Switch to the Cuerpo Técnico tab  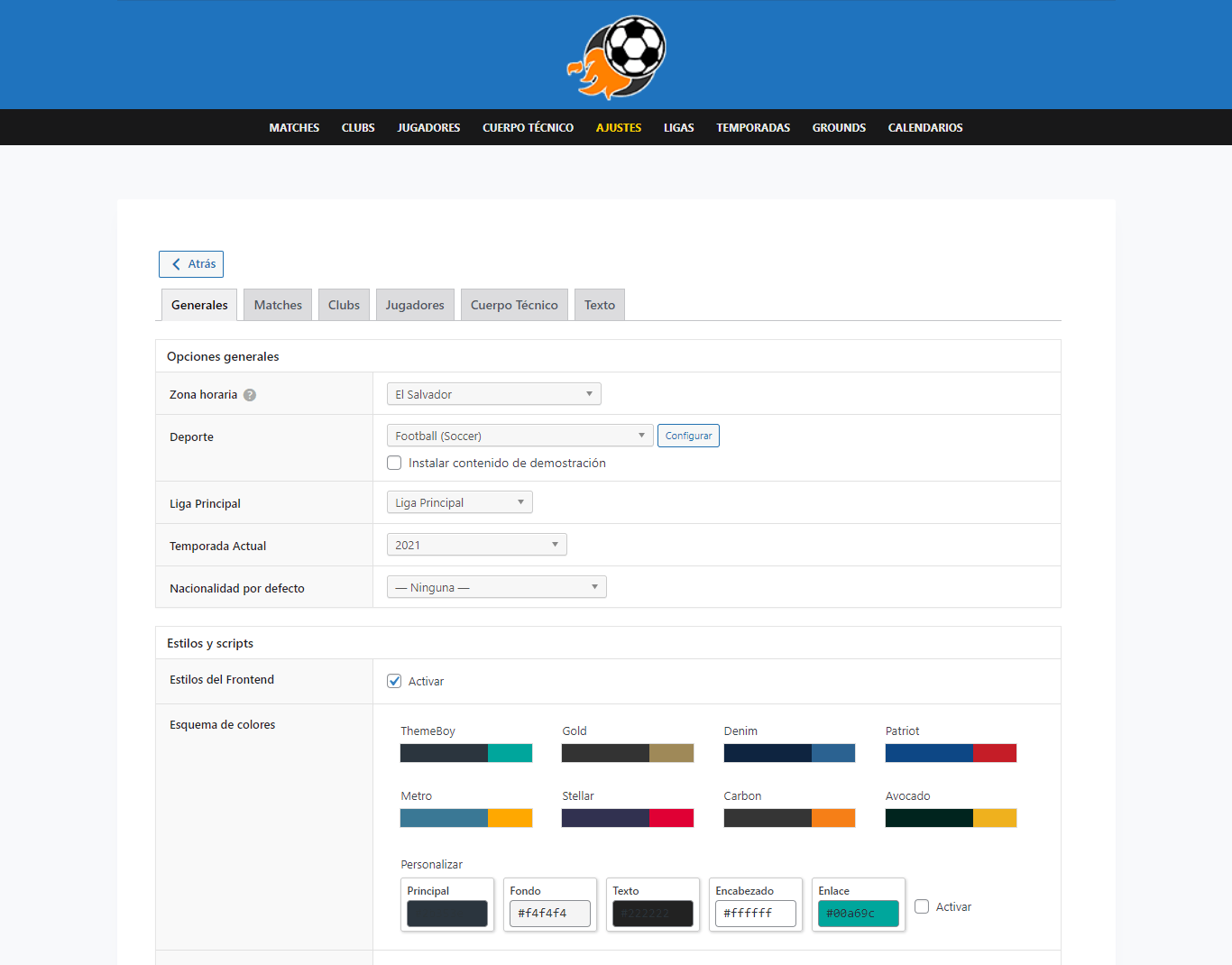click(514, 304)
